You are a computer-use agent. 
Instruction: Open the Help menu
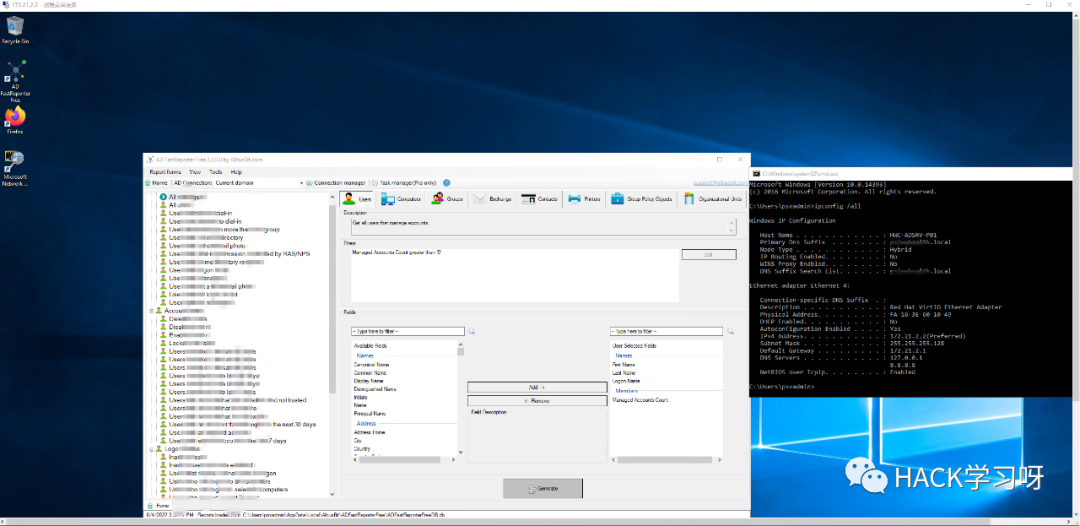pyautogui.click(x=236, y=171)
